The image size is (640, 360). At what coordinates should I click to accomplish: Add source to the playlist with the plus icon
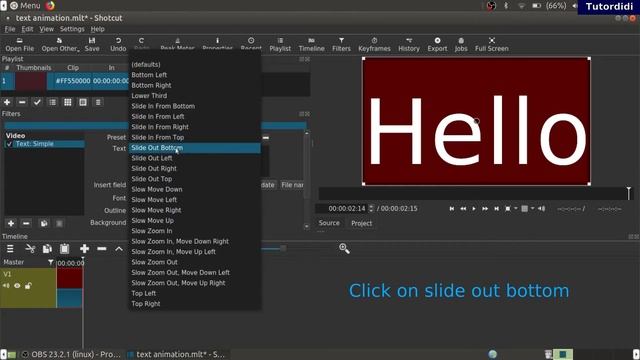7,102
